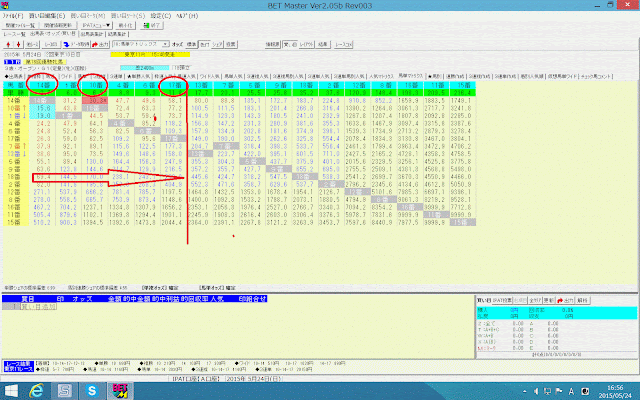The image size is (640, 400).
Task: Click the cyan 15.6 odds cell
Action: coord(42,108)
